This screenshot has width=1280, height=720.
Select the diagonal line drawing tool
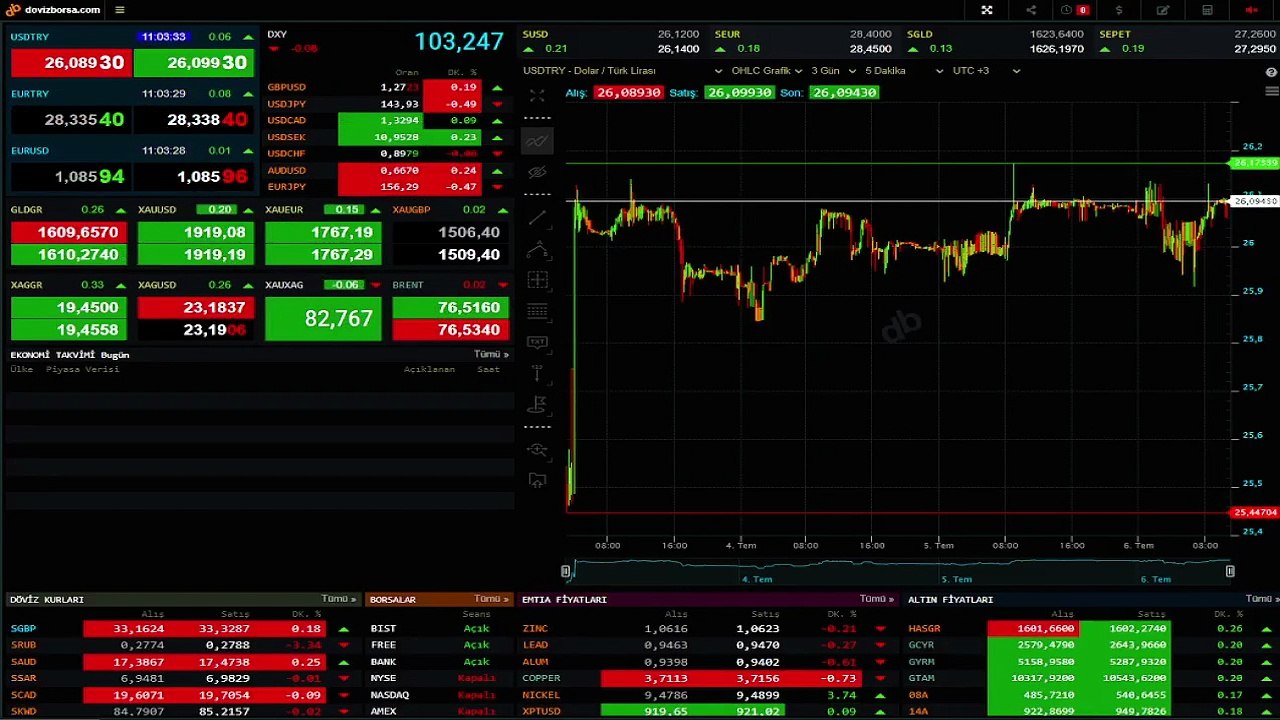(x=537, y=217)
